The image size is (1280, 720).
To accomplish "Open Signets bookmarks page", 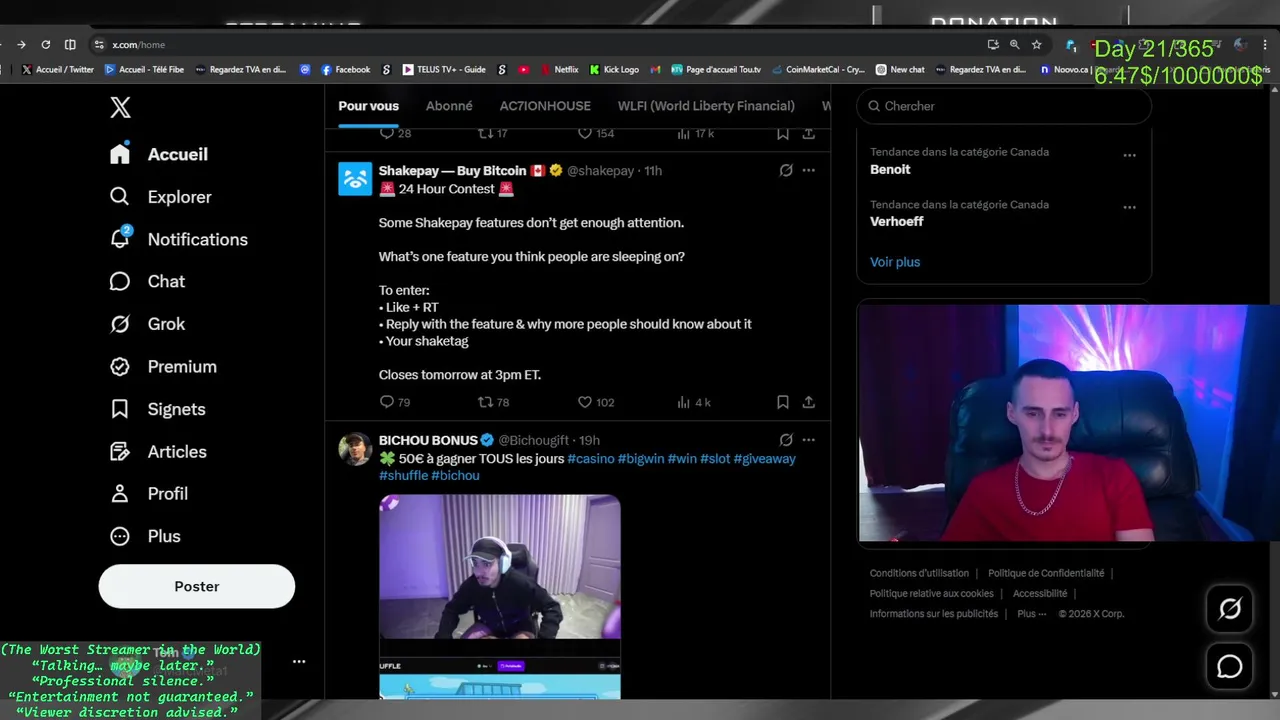I will click(x=158, y=409).
